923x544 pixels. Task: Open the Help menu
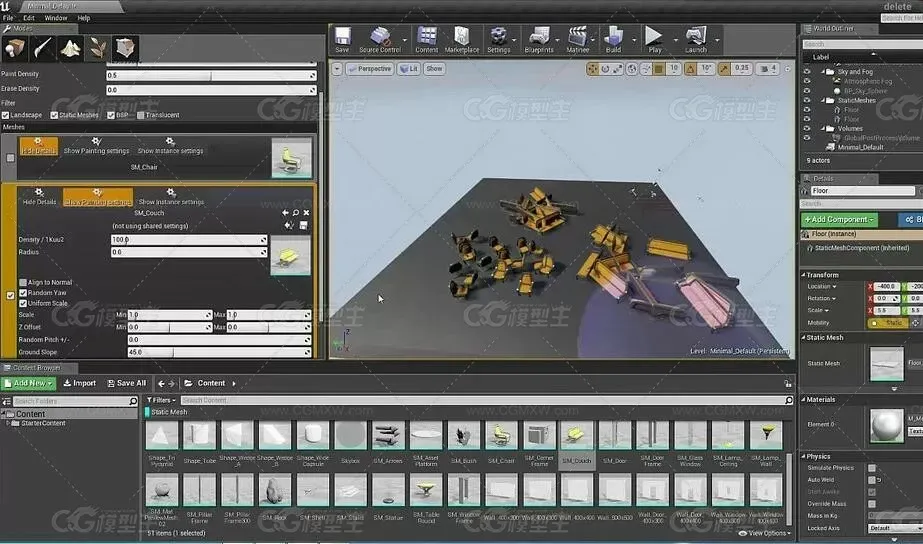(x=84, y=18)
